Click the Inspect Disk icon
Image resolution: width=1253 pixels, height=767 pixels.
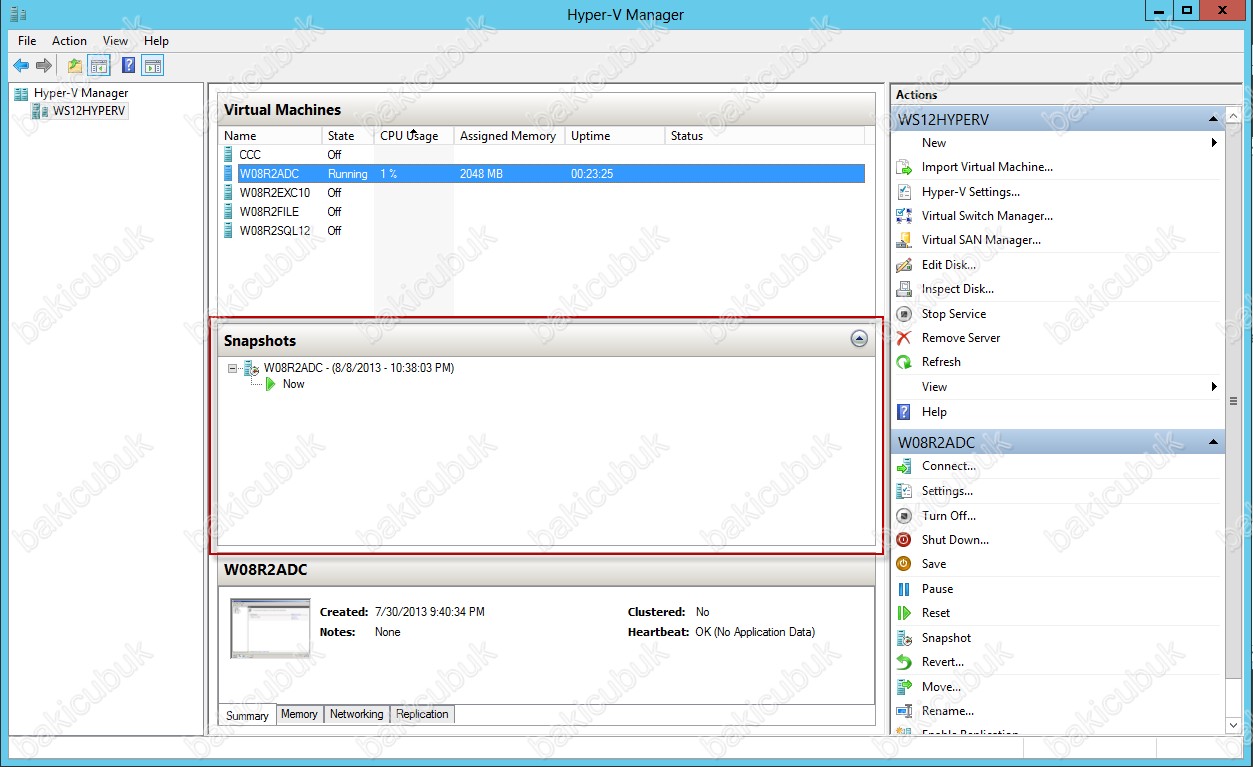click(x=904, y=289)
